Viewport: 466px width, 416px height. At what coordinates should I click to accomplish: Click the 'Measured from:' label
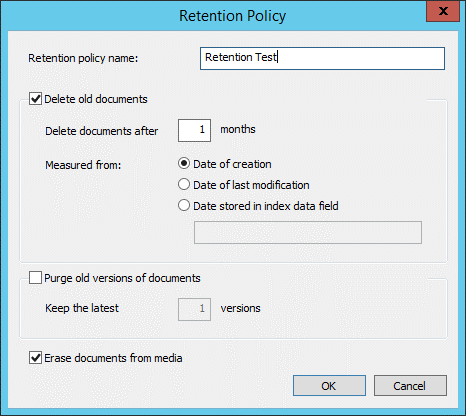click(83, 165)
